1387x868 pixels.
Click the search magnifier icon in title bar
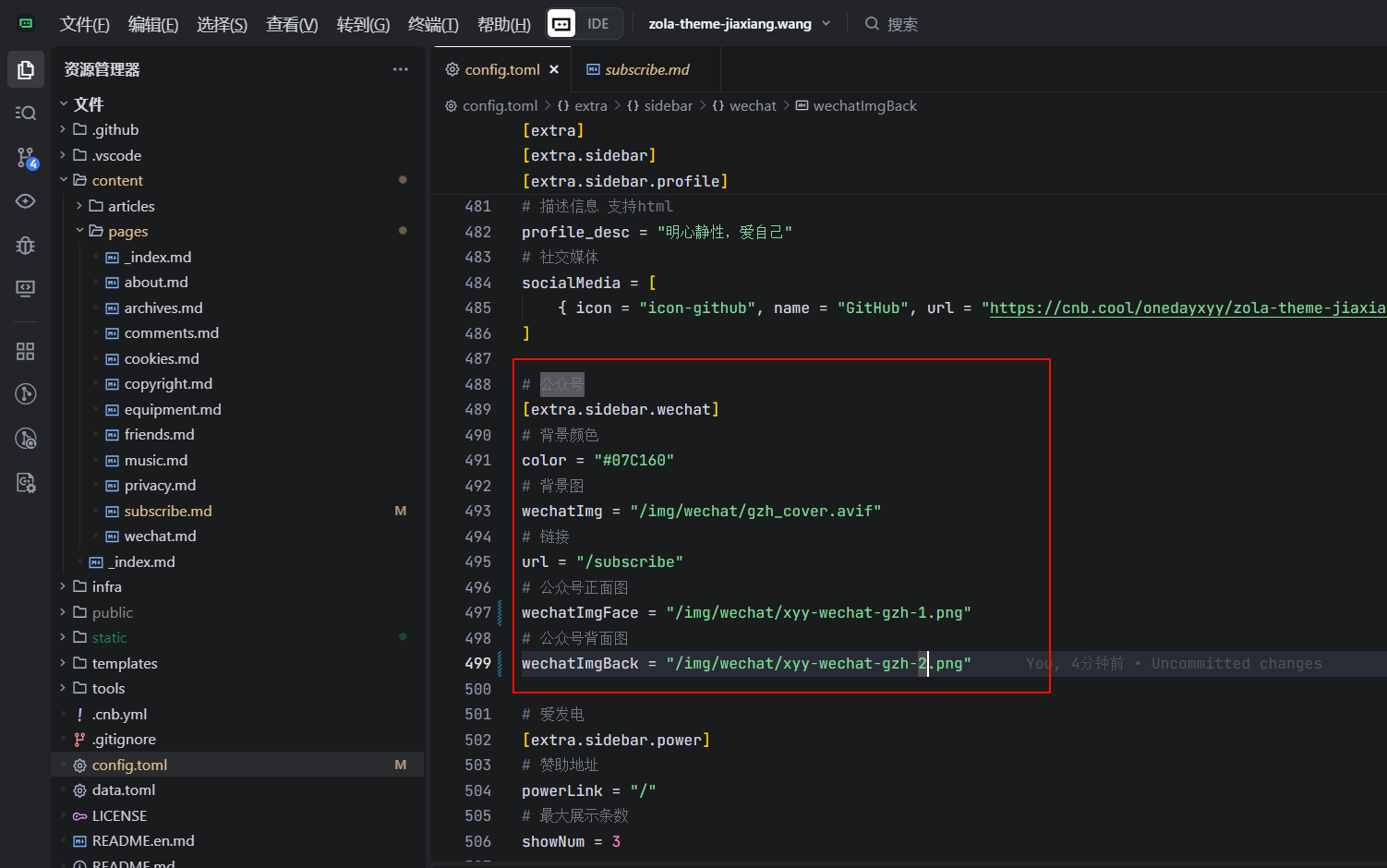point(872,24)
